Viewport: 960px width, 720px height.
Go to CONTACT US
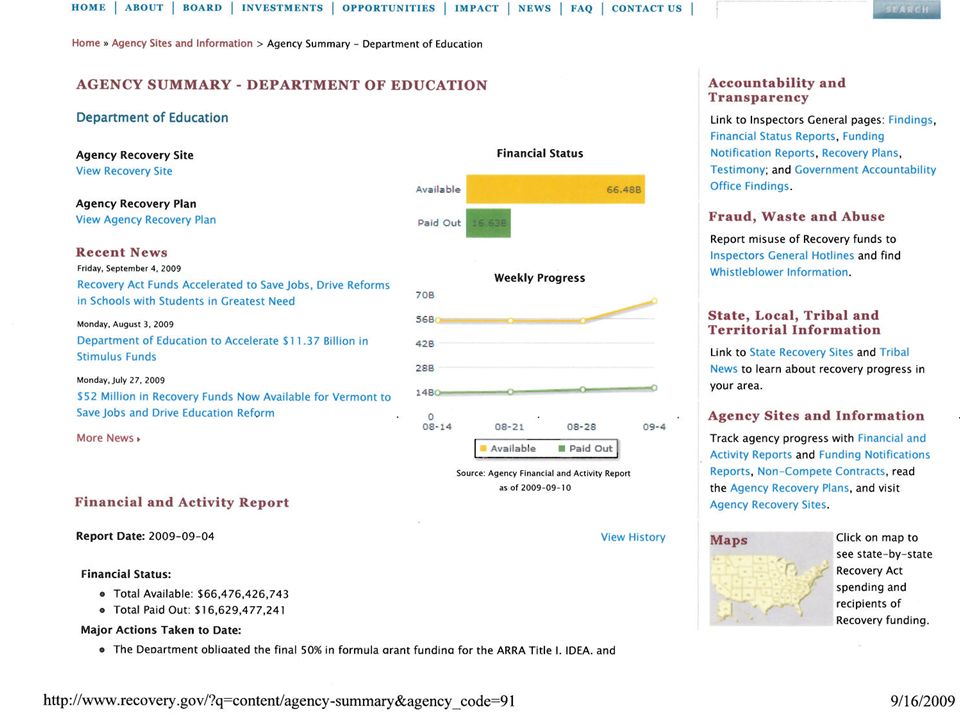coord(647,8)
